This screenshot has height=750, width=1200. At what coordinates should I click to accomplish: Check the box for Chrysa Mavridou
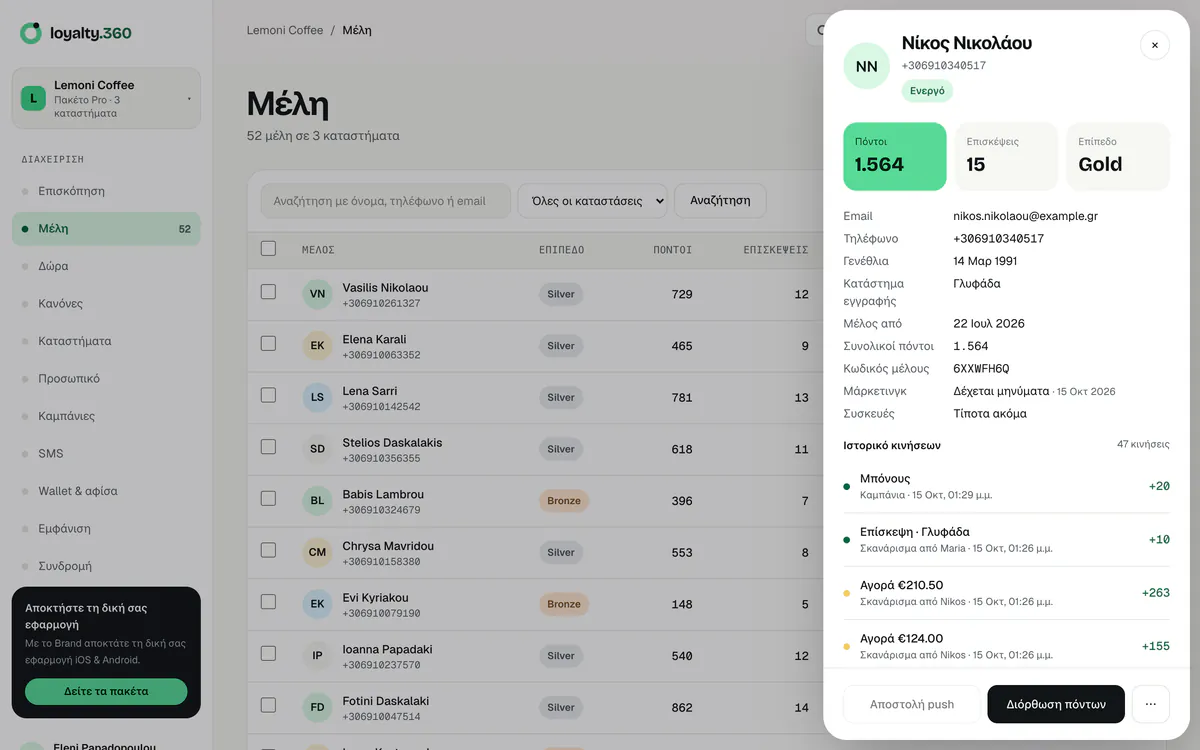(268, 550)
